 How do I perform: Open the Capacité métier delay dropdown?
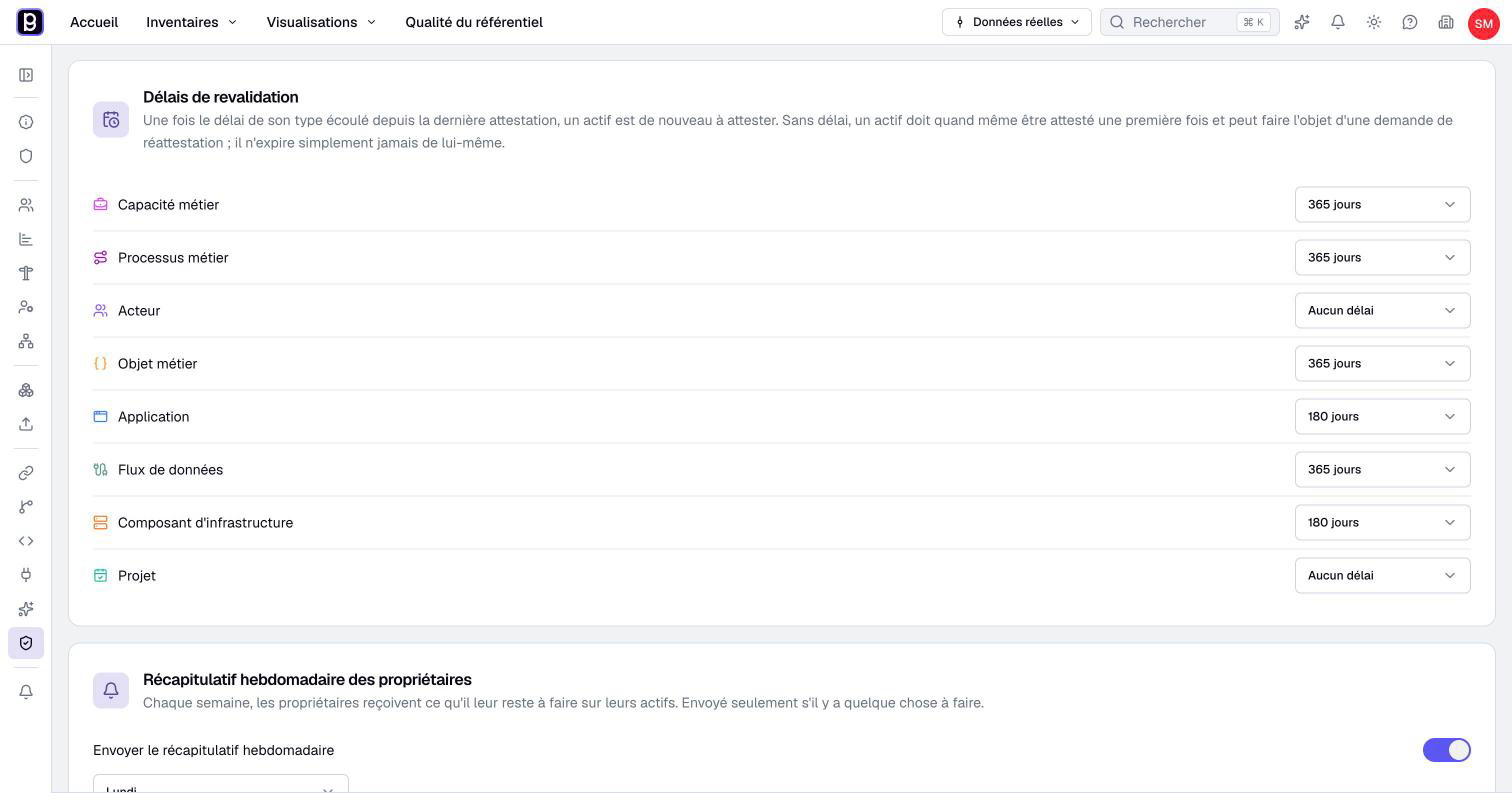point(1382,205)
